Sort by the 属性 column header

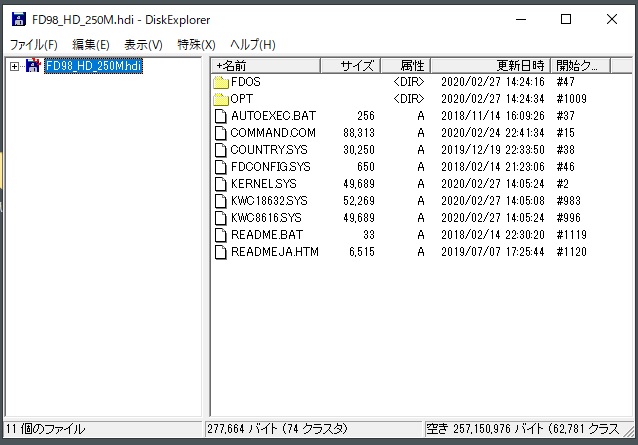pos(406,65)
